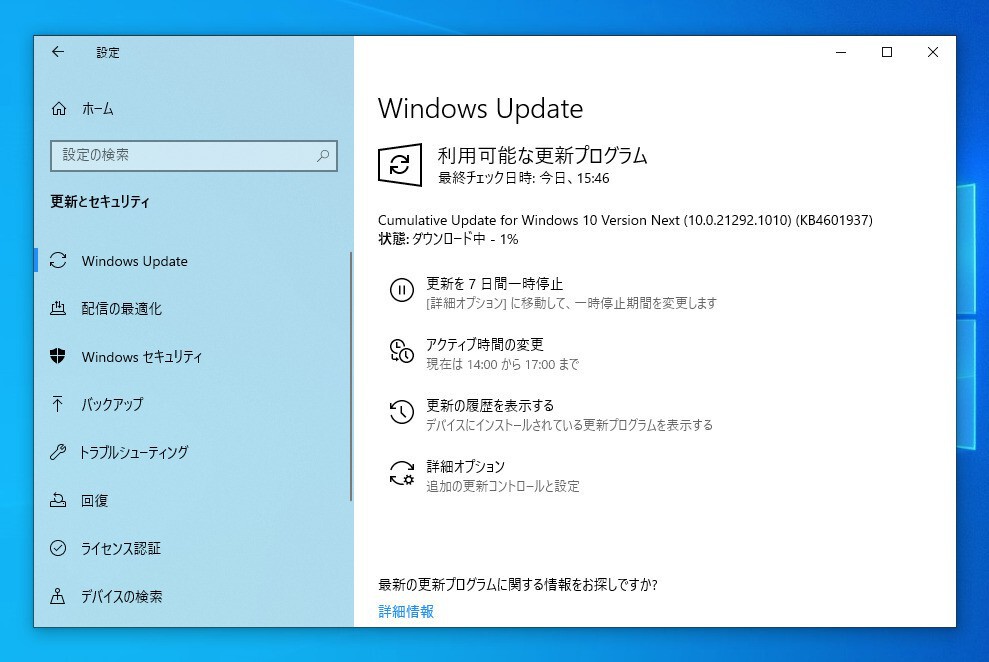
Task: Click 更新を 7 日間一時停止
Action: click(494, 284)
